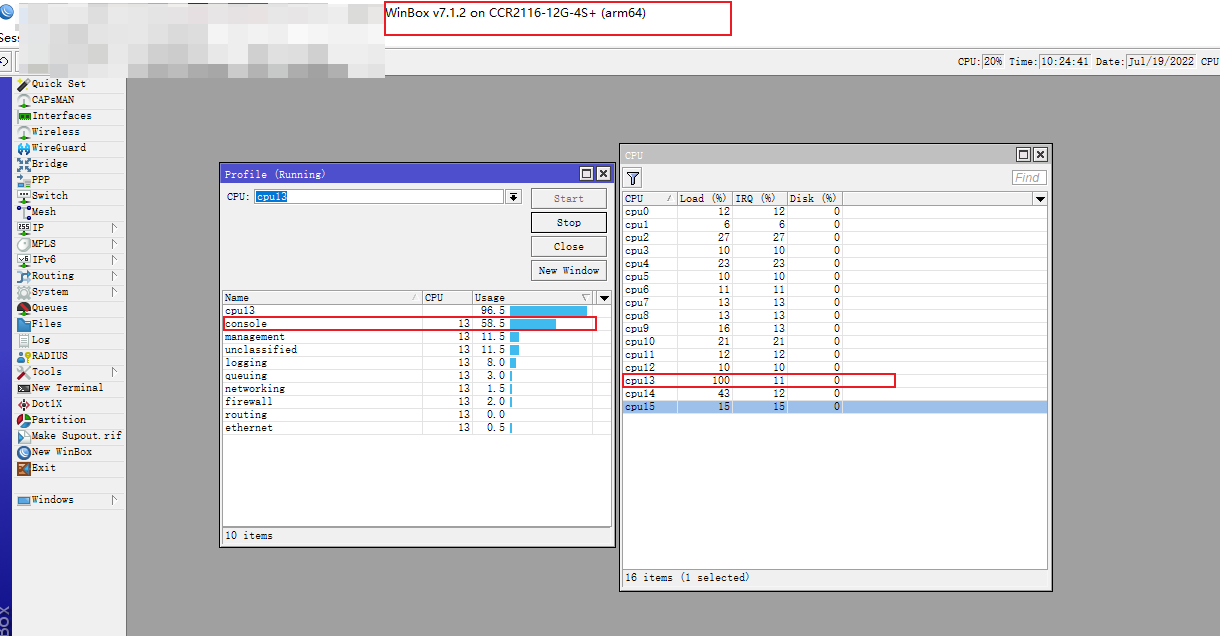This screenshot has width=1220, height=636.
Task: Maximize the CPU window
Action: click(x=1024, y=155)
